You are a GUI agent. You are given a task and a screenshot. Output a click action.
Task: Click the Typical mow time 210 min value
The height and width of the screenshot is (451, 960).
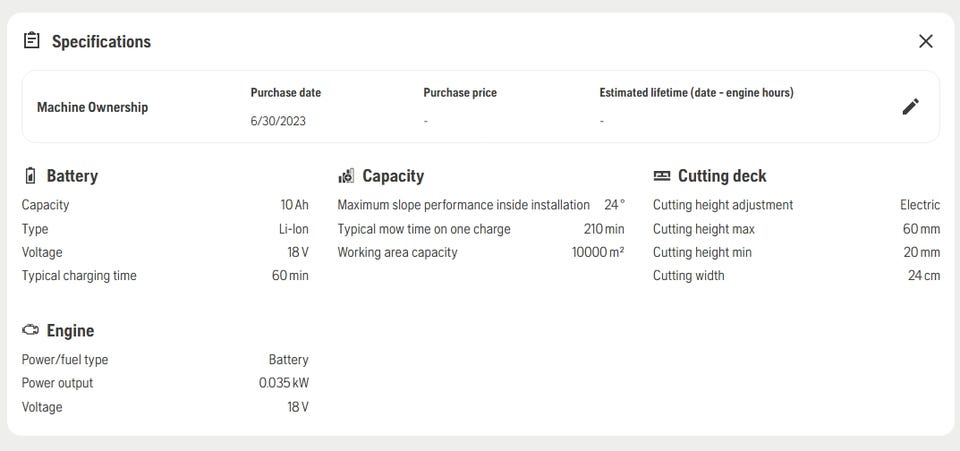pyautogui.click(x=604, y=229)
